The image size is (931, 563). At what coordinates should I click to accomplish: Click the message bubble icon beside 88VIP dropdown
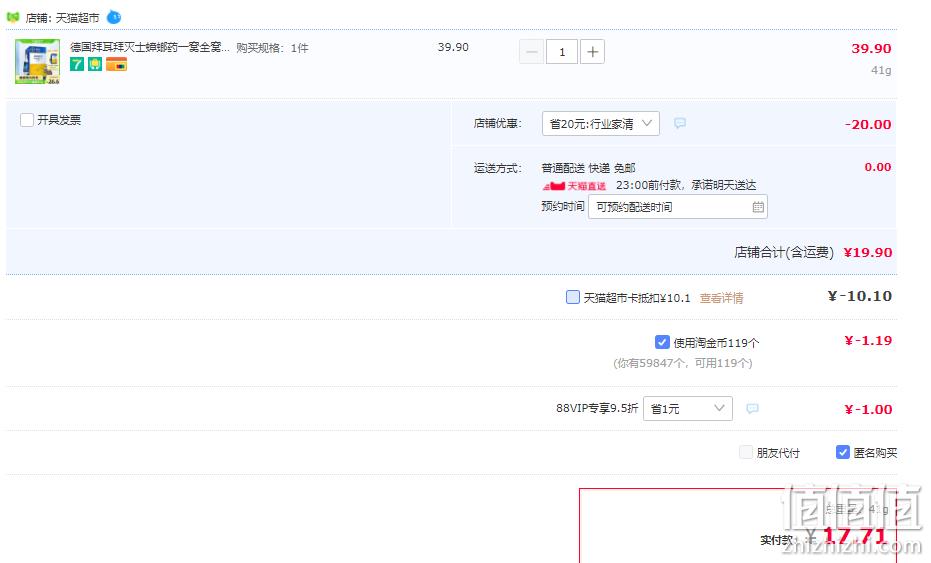(752, 409)
